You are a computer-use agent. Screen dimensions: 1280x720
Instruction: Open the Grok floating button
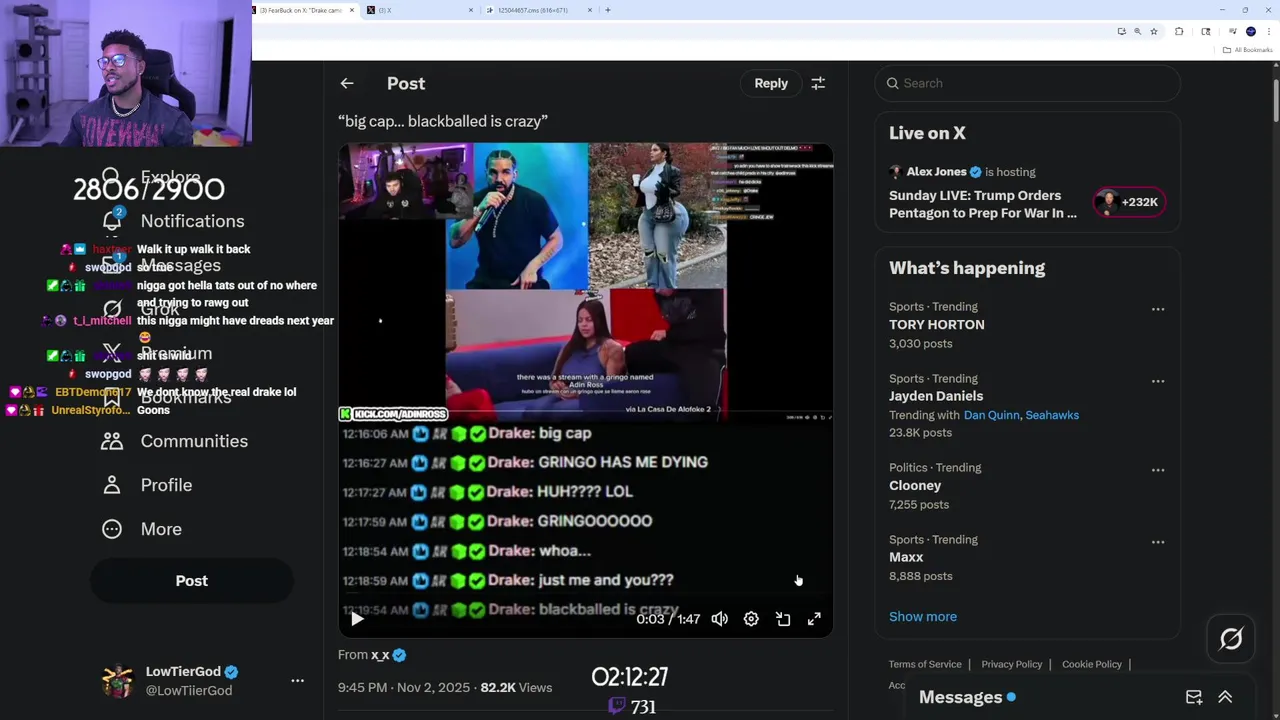(1231, 639)
